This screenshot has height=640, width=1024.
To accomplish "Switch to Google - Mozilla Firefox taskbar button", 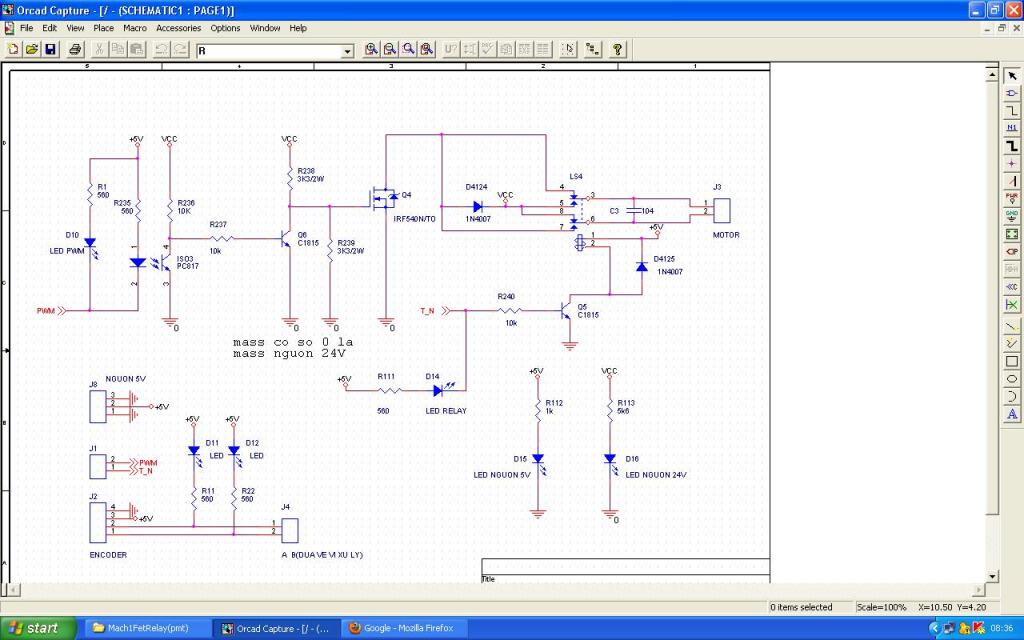I will 404,628.
